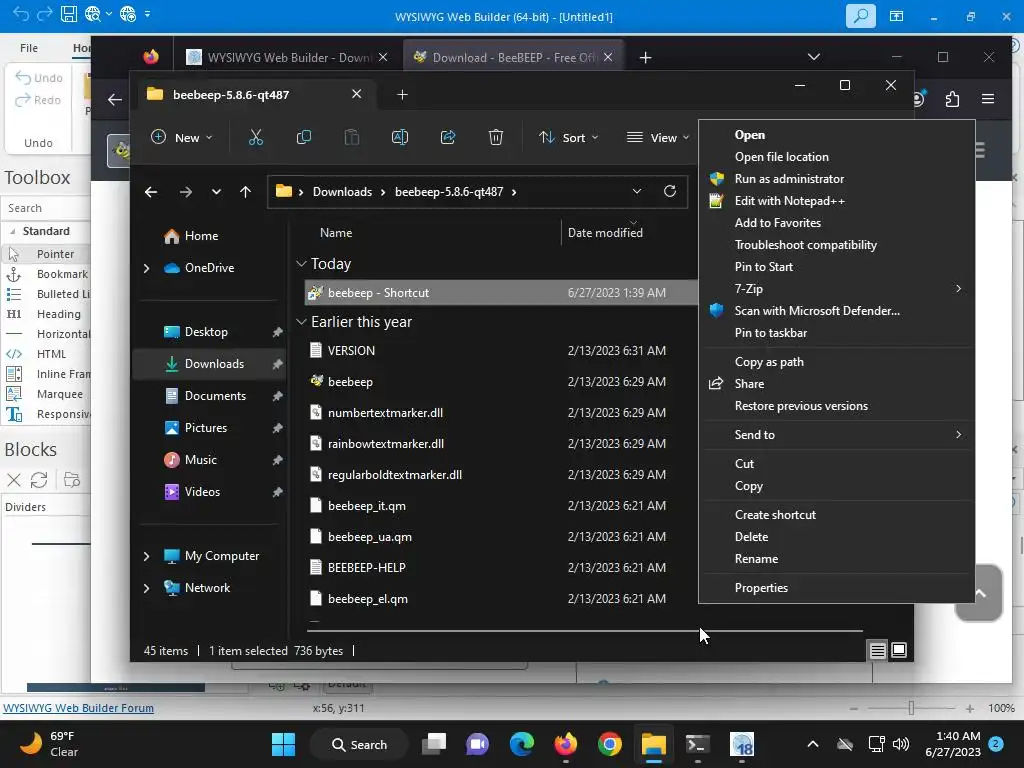This screenshot has width=1024, height=768.
Task: Open Downloads in navigation pane
Action: click(210, 364)
